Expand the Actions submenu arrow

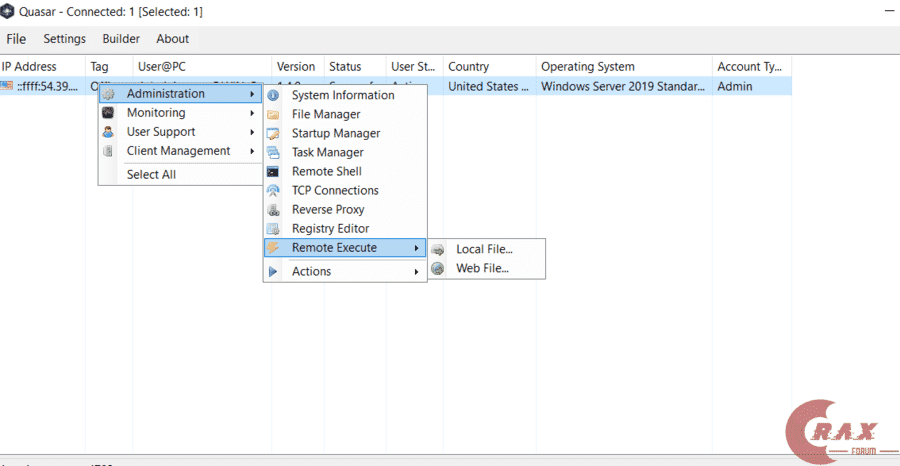pyautogui.click(x=416, y=271)
